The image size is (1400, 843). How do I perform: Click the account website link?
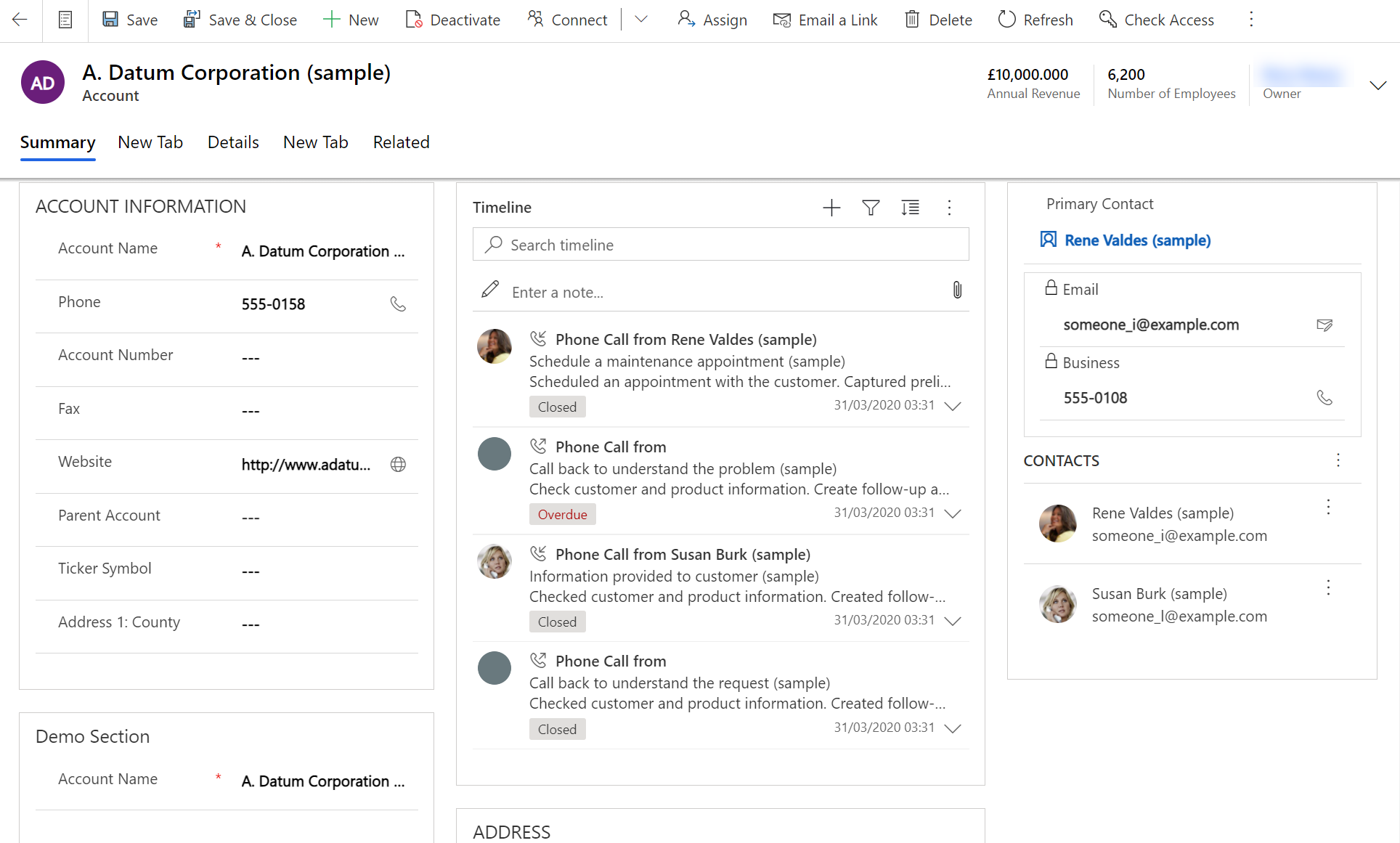(x=305, y=463)
